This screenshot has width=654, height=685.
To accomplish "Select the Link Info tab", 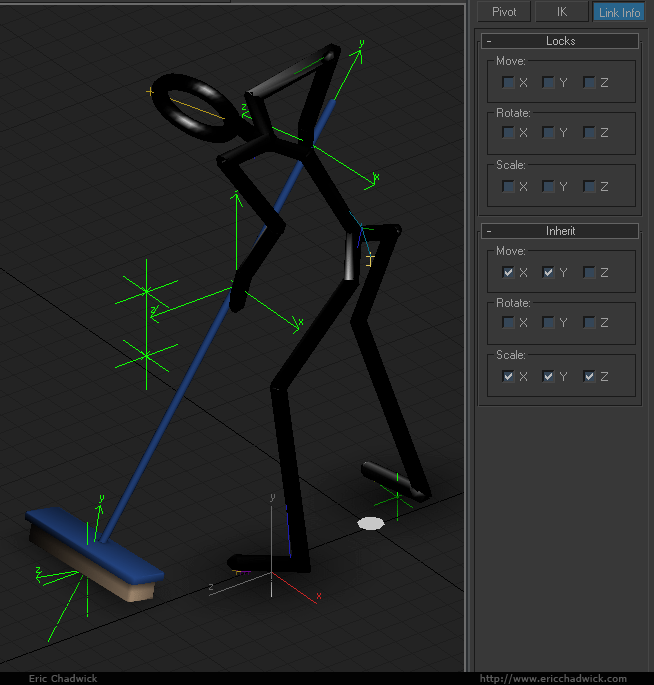I will [619, 12].
